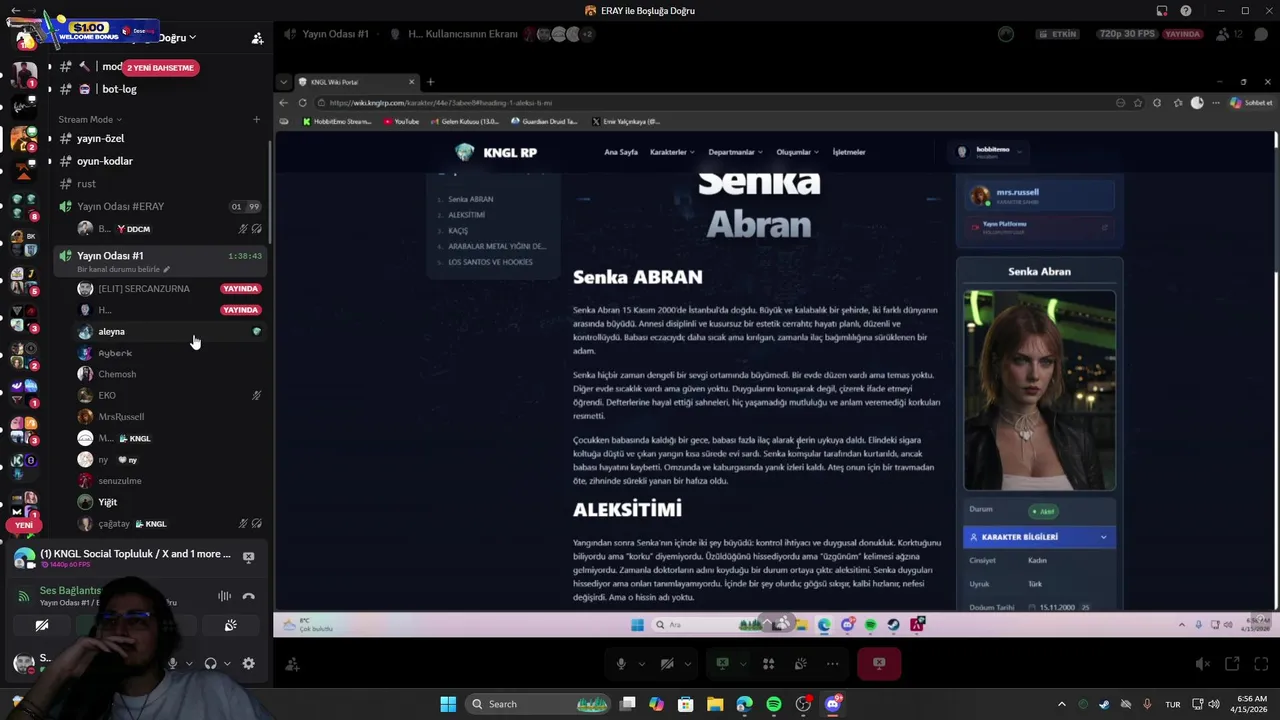Expand the Oluşumlar menu on KNGL RP
1280x720 pixels.
tap(797, 152)
